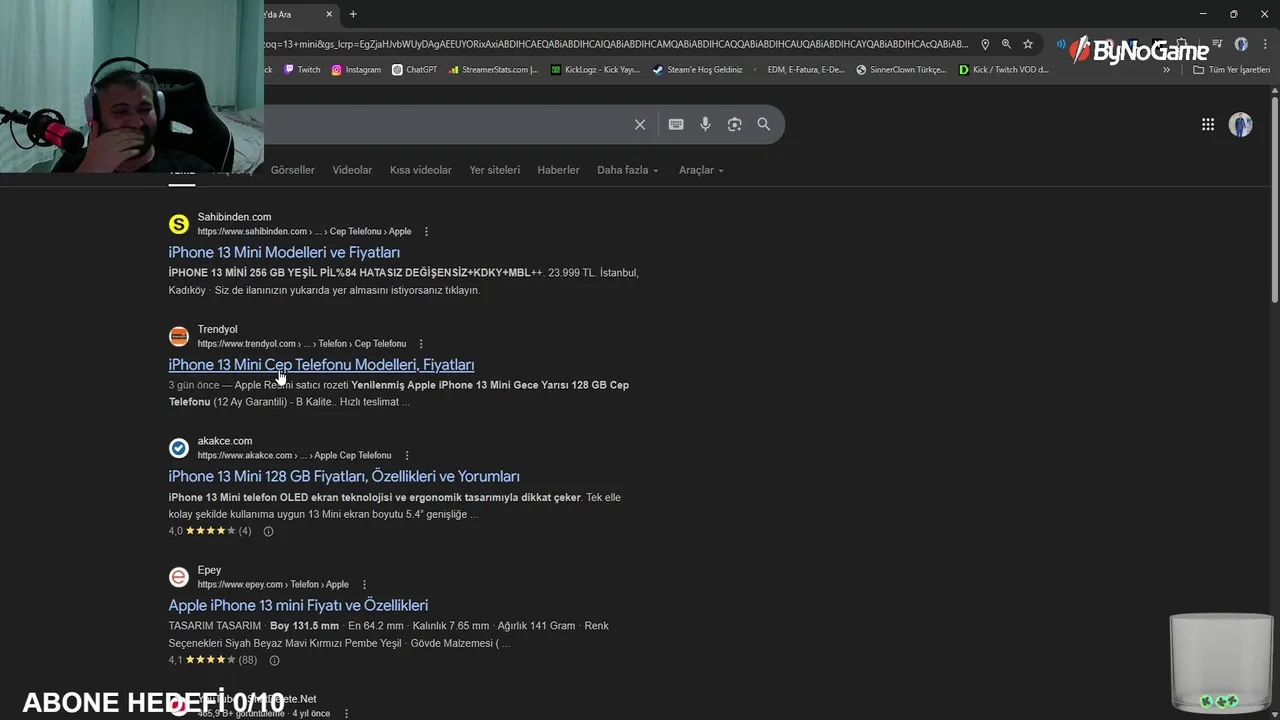
Task: Open the Instagram bookmark
Action: coord(356,70)
